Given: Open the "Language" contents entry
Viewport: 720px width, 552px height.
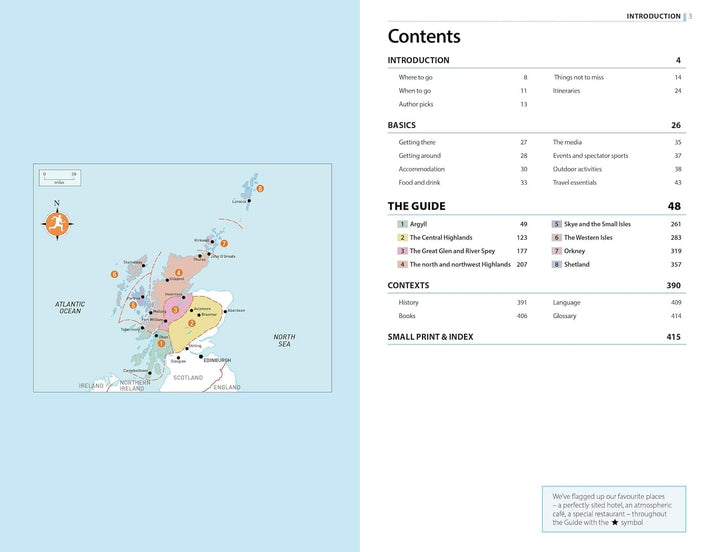Looking at the screenshot, I should [566, 302].
